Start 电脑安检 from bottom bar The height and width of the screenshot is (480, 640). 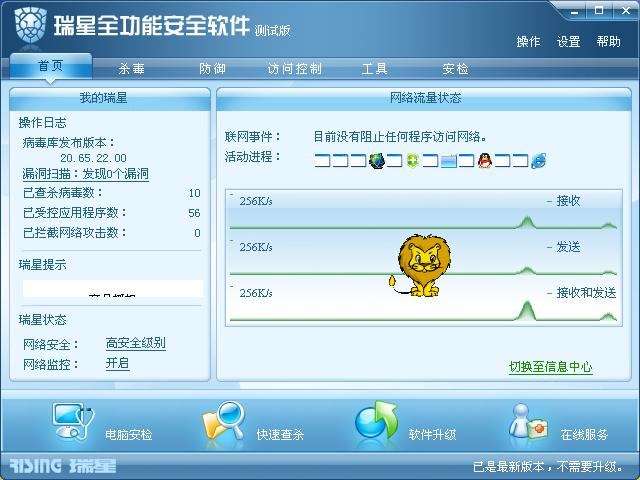pyautogui.click(x=129, y=435)
